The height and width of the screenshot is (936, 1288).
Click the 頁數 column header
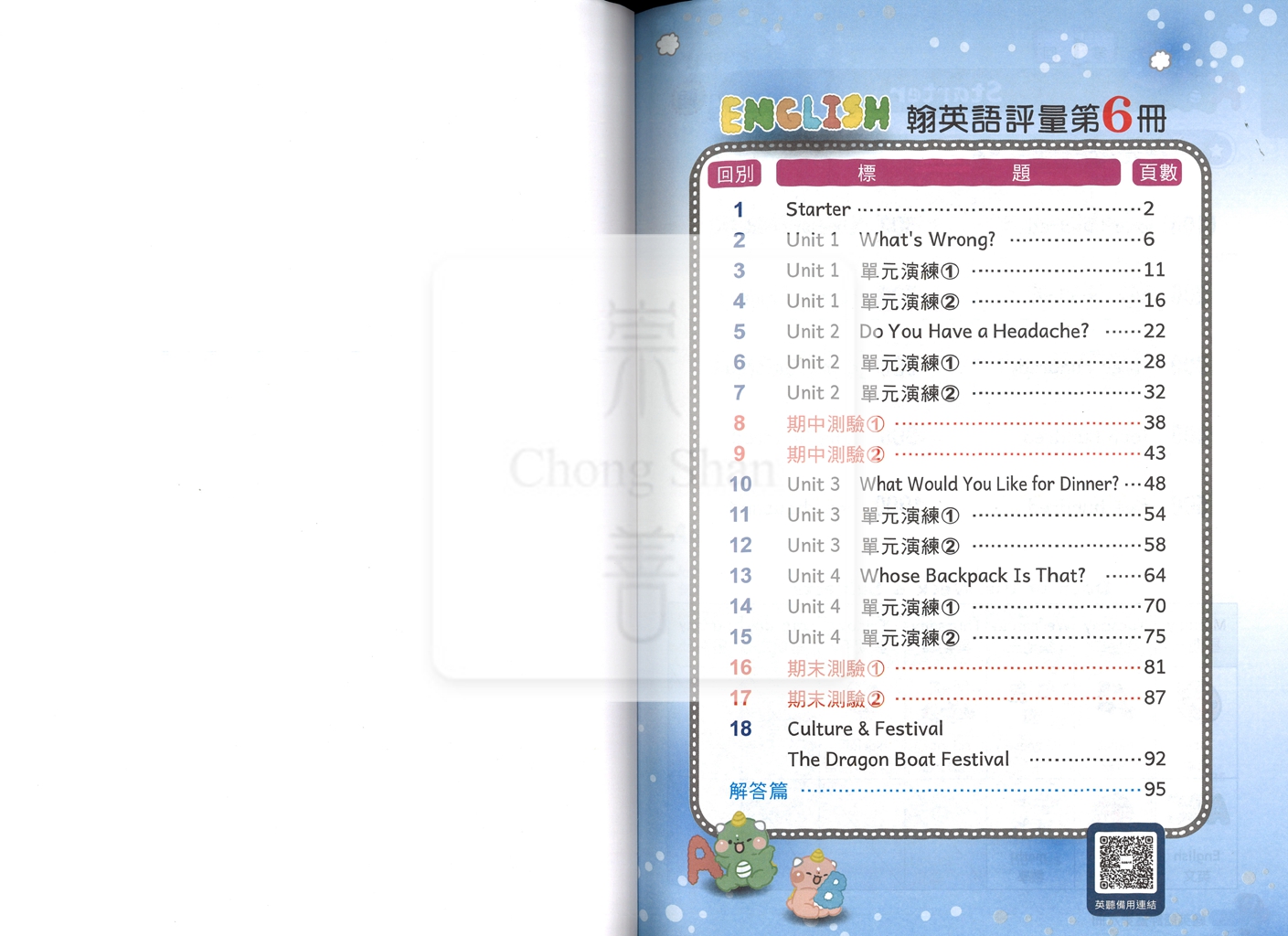(1157, 172)
